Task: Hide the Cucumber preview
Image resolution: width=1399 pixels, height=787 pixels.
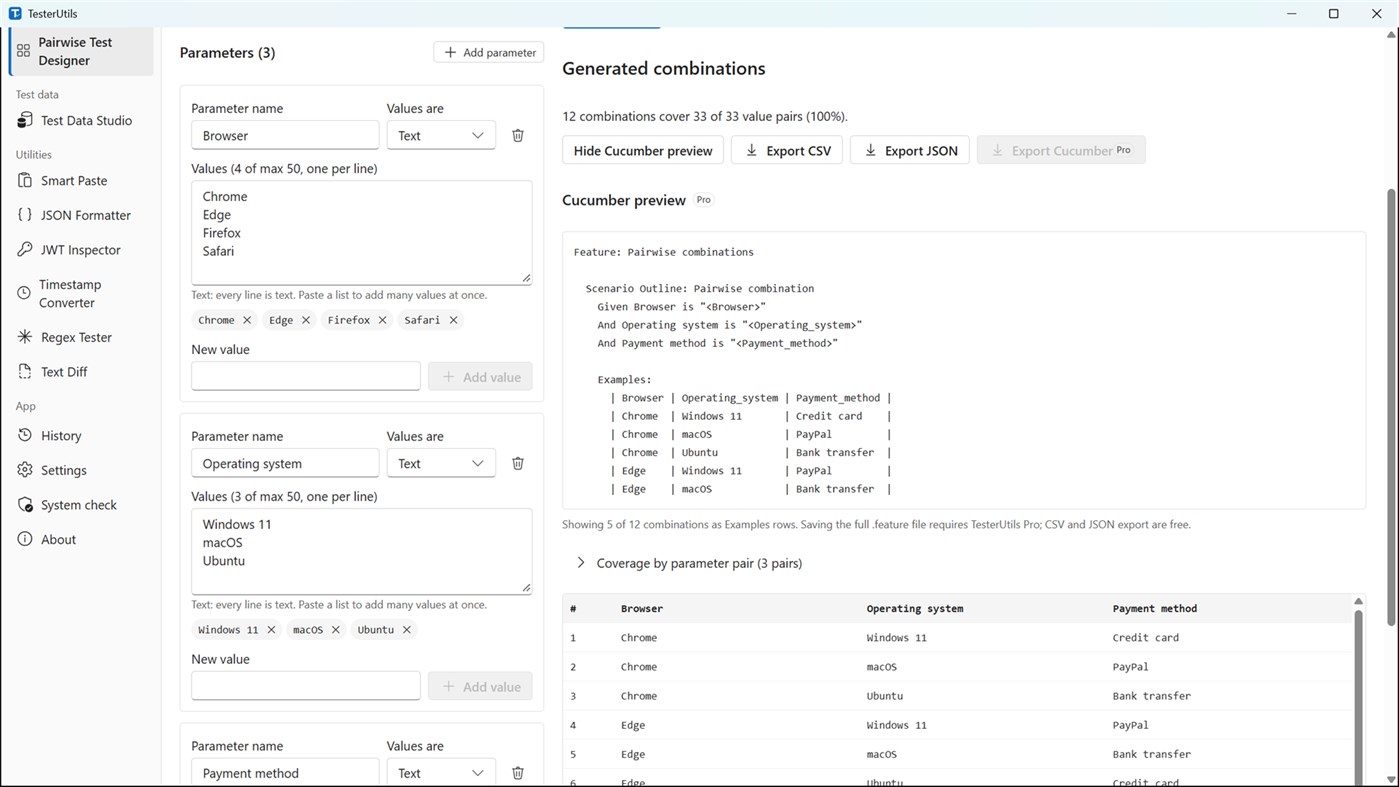Action: pyautogui.click(x=643, y=150)
